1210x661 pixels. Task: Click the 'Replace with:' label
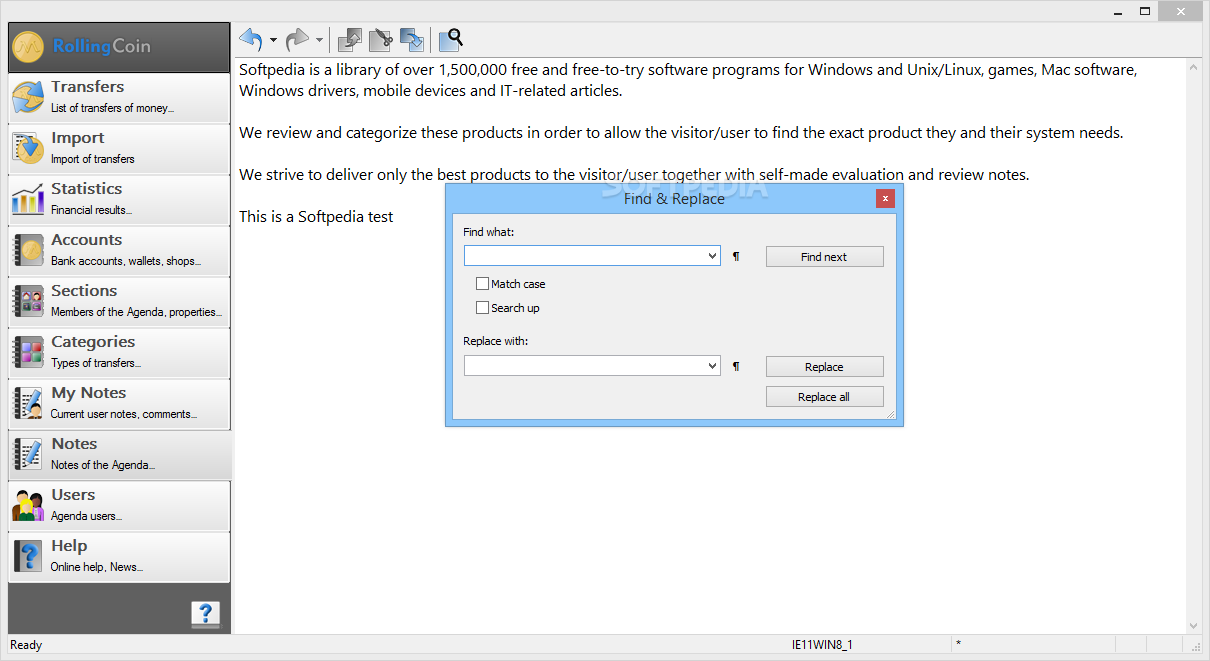[496, 341]
